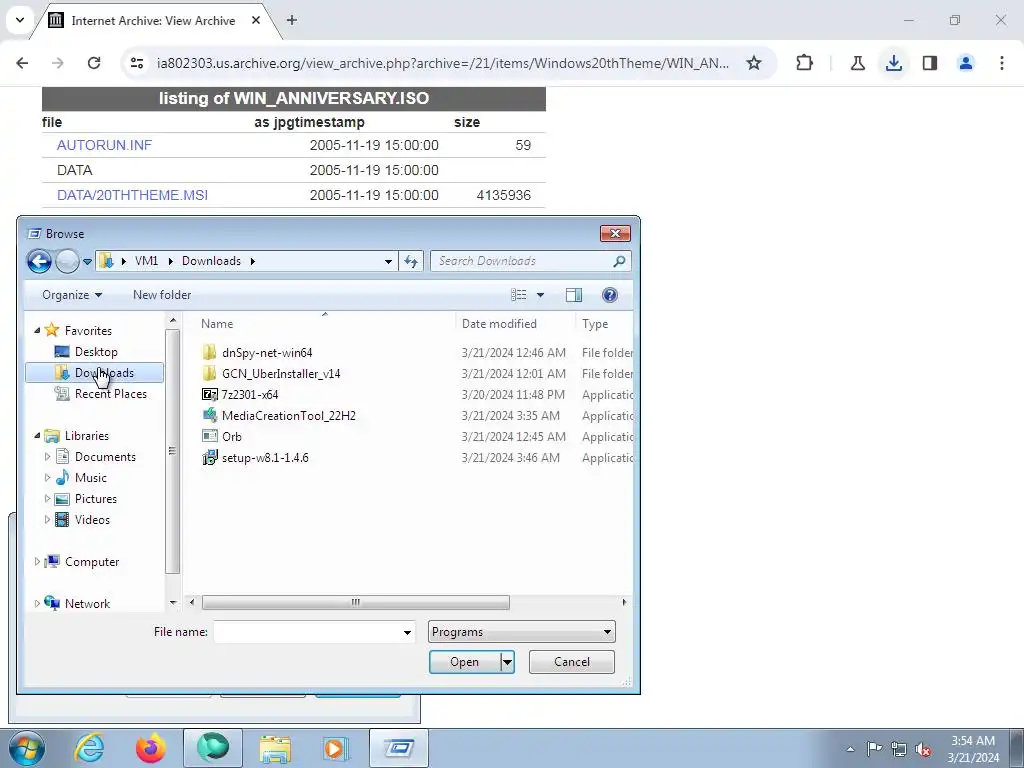This screenshot has width=1024, height=768.
Task: Open a new Chrome tab
Action: (292, 20)
